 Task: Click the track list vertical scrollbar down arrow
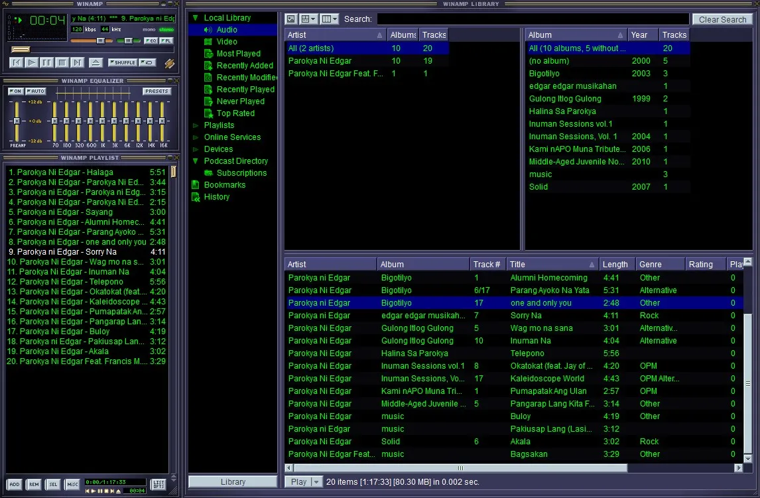click(x=747, y=458)
